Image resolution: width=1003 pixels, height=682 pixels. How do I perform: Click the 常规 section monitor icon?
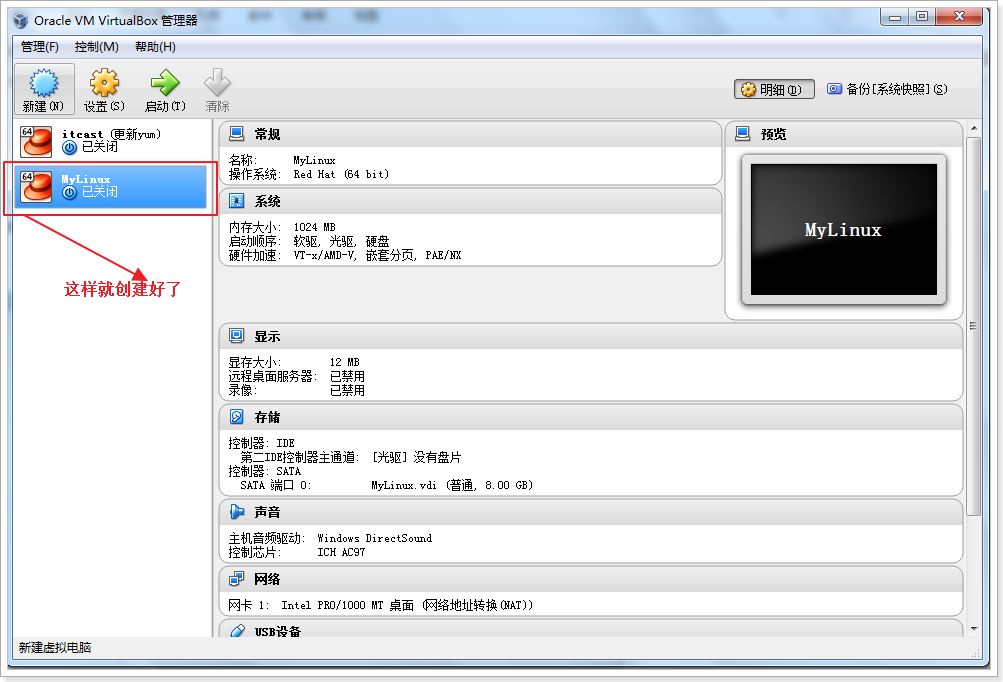coord(237,134)
